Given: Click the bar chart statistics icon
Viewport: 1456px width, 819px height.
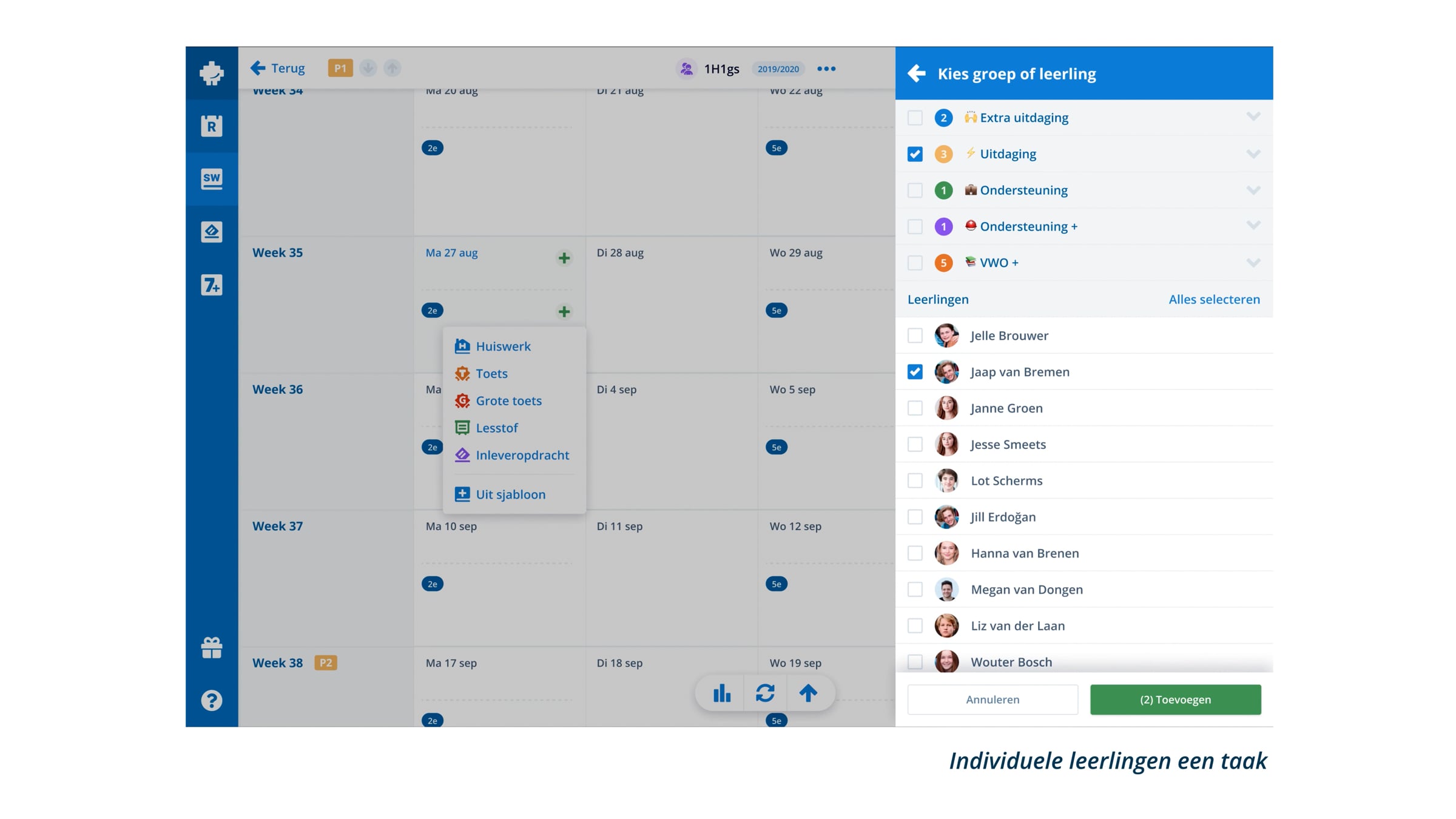Looking at the screenshot, I should [x=722, y=693].
